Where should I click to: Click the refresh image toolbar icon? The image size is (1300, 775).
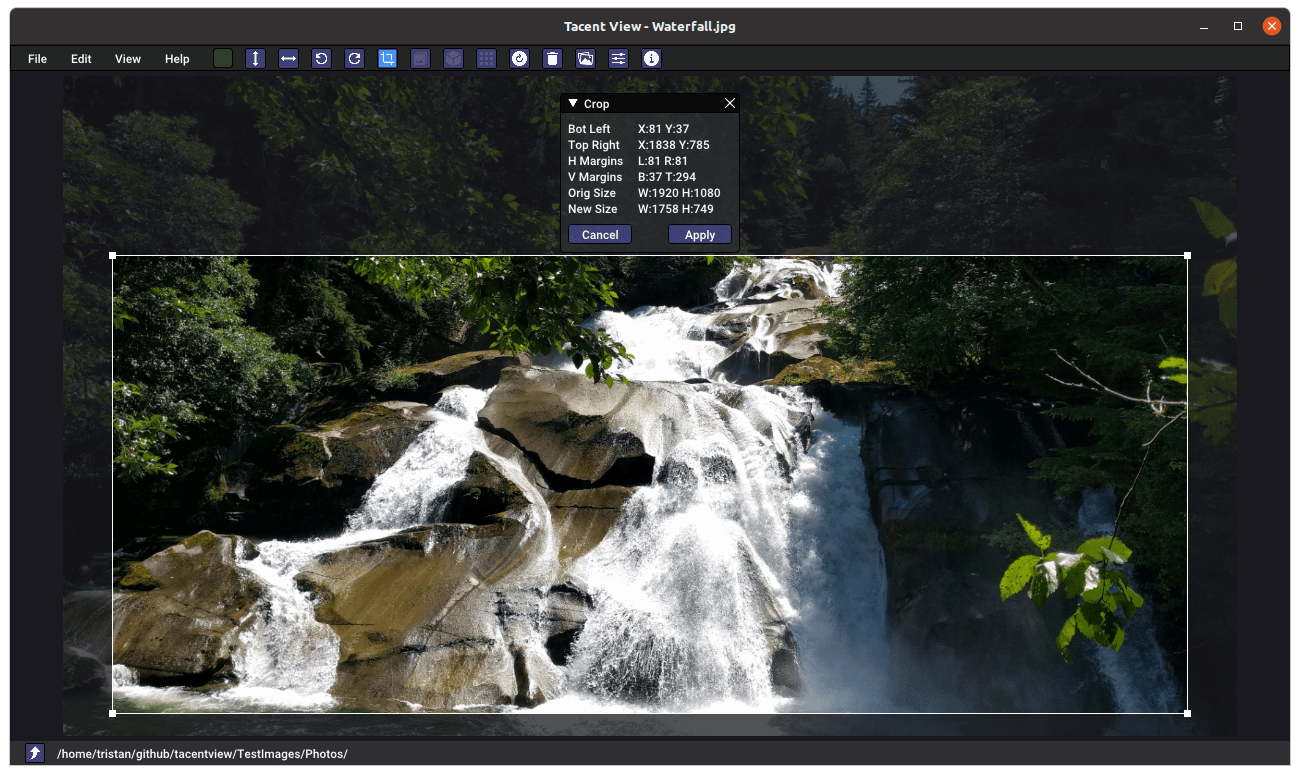(x=519, y=59)
